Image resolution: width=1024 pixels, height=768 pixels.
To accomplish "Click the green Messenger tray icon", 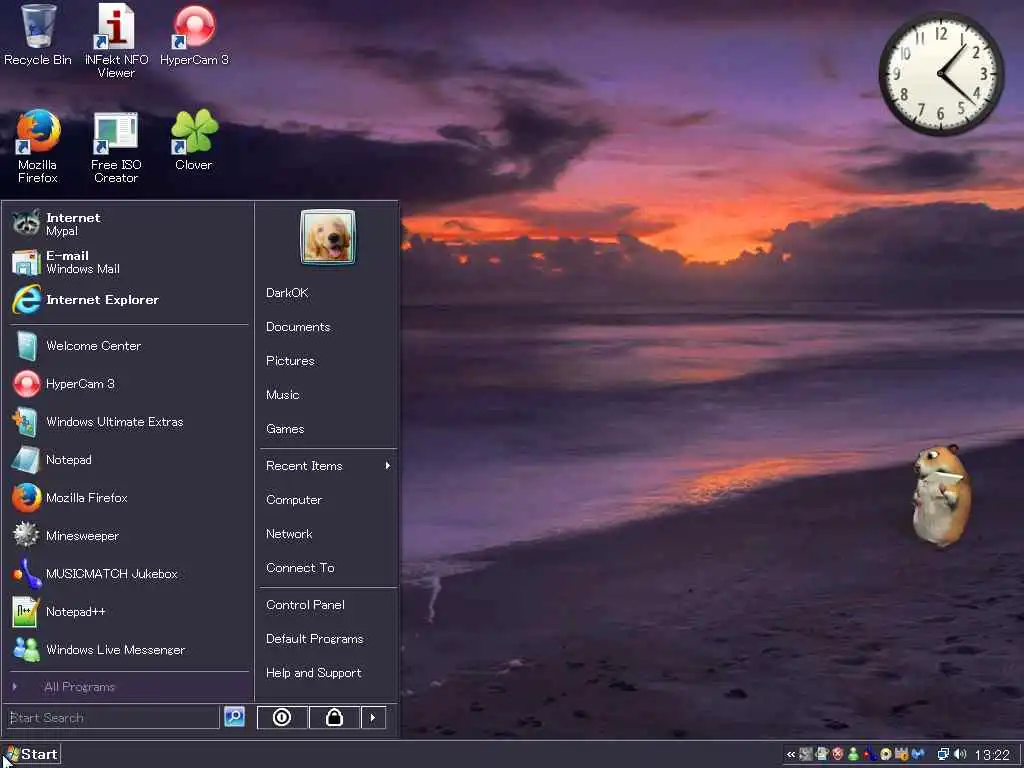I will click(x=853, y=754).
